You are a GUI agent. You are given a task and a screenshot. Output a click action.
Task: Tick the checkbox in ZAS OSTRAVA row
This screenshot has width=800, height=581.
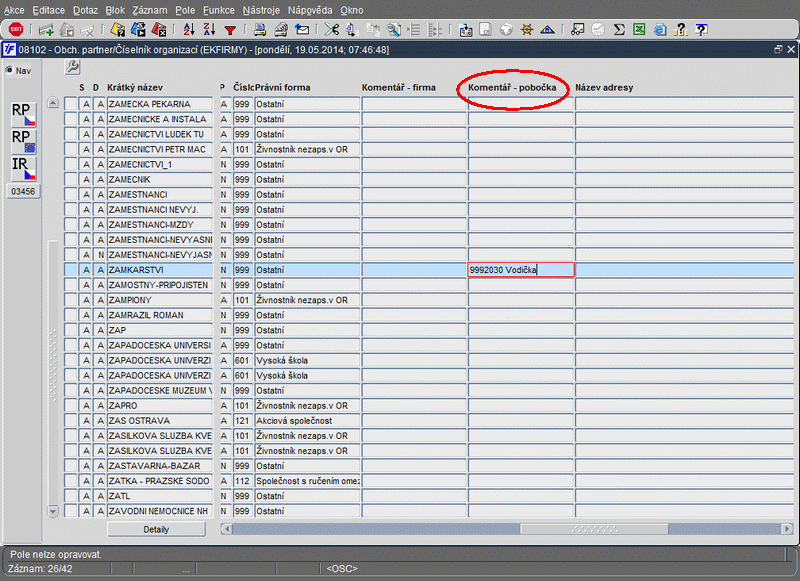click(70, 421)
